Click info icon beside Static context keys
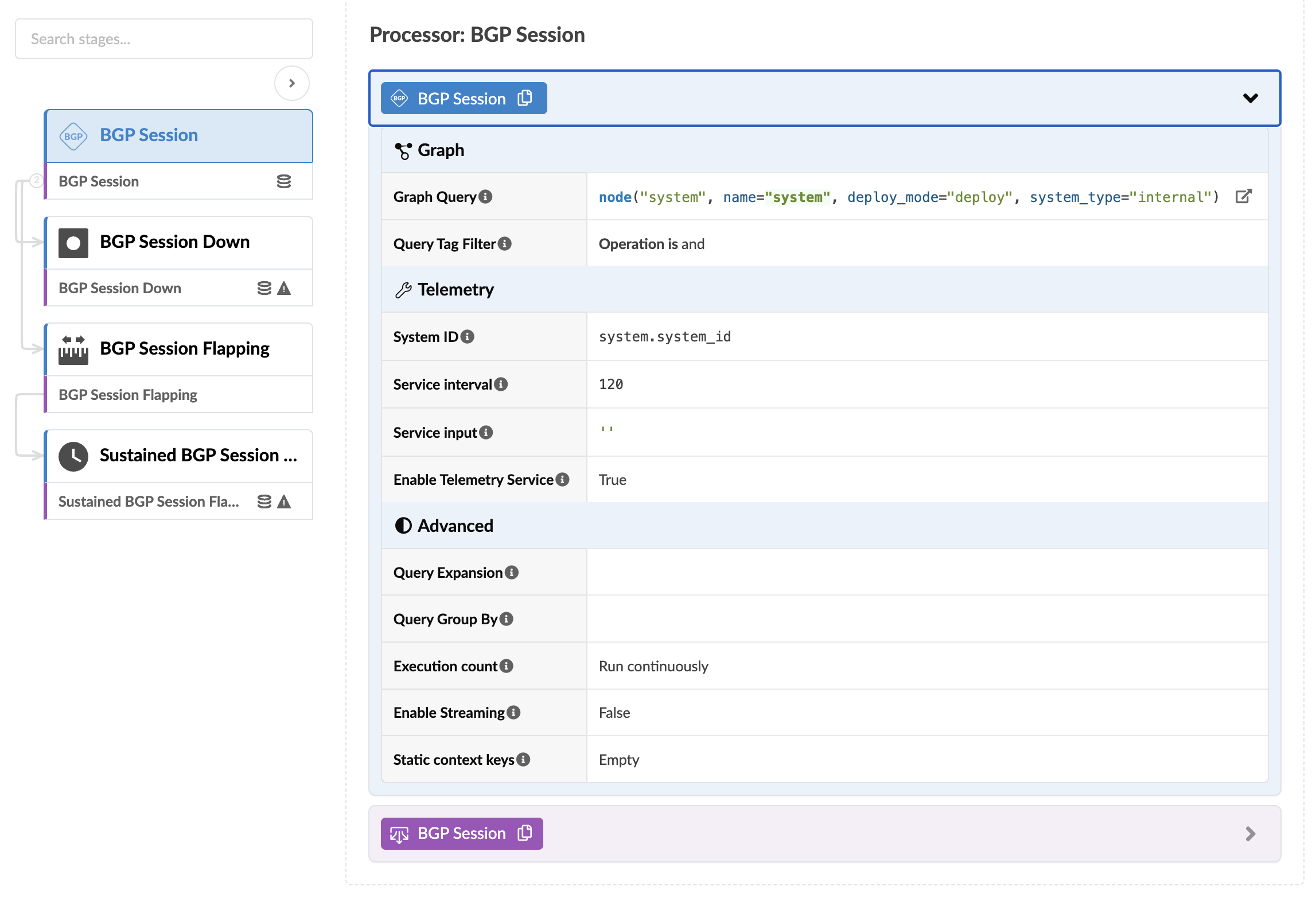 523,759
